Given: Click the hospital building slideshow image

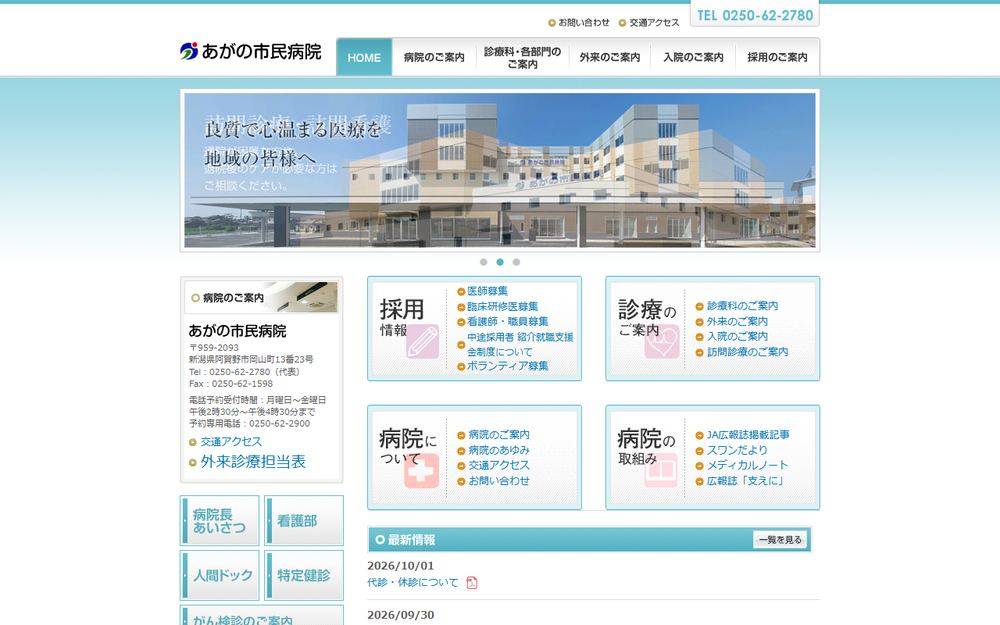Looking at the screenshot, I should click(500, 170).
